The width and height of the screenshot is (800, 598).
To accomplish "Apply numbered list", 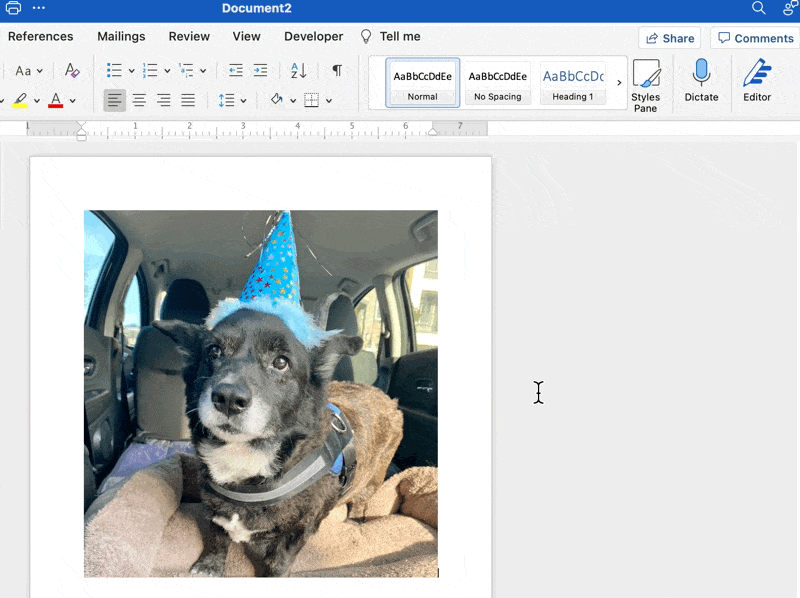I will [150, 70].
